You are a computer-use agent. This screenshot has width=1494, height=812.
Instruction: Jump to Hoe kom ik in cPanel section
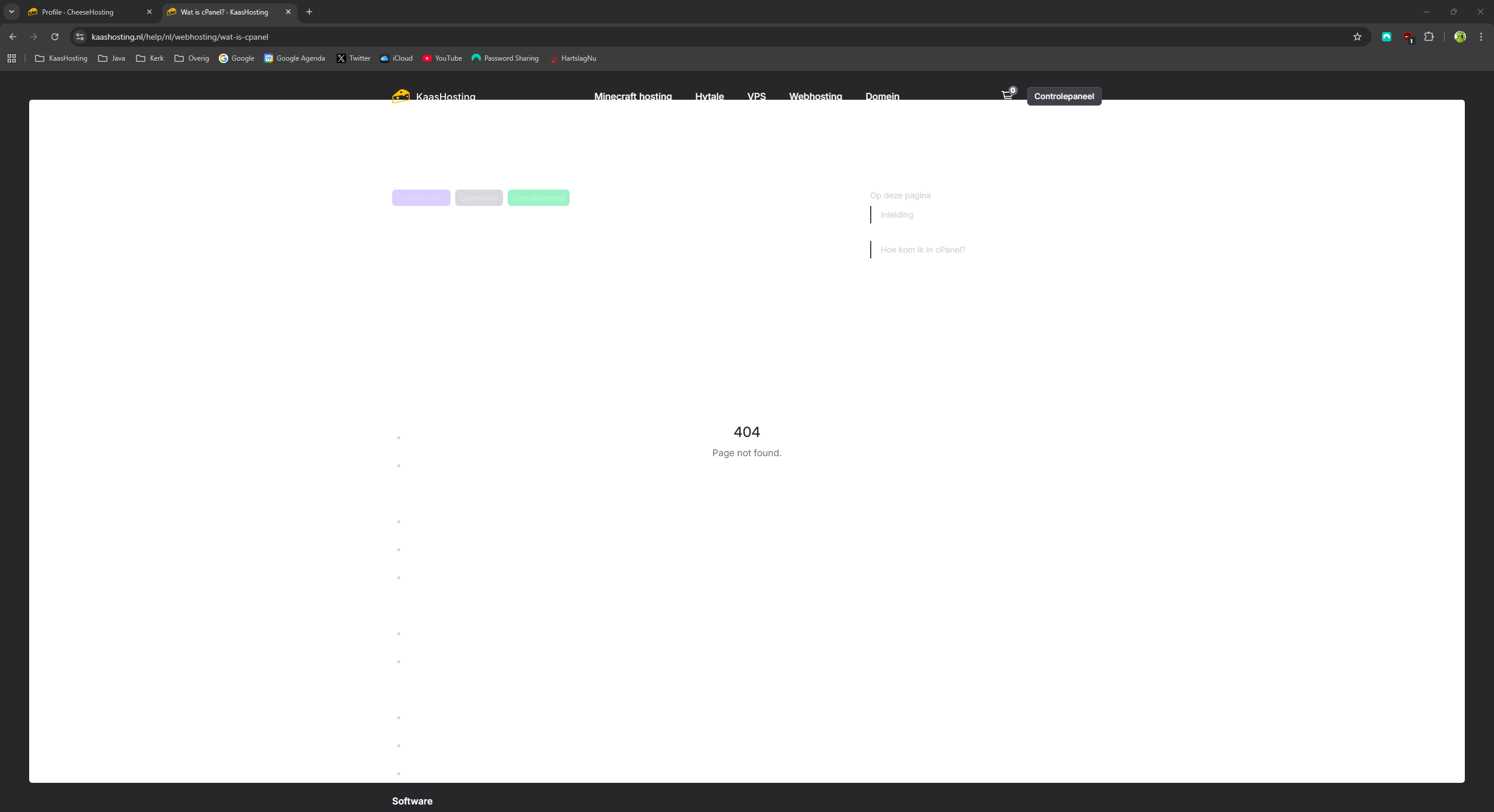pos(922,250)
